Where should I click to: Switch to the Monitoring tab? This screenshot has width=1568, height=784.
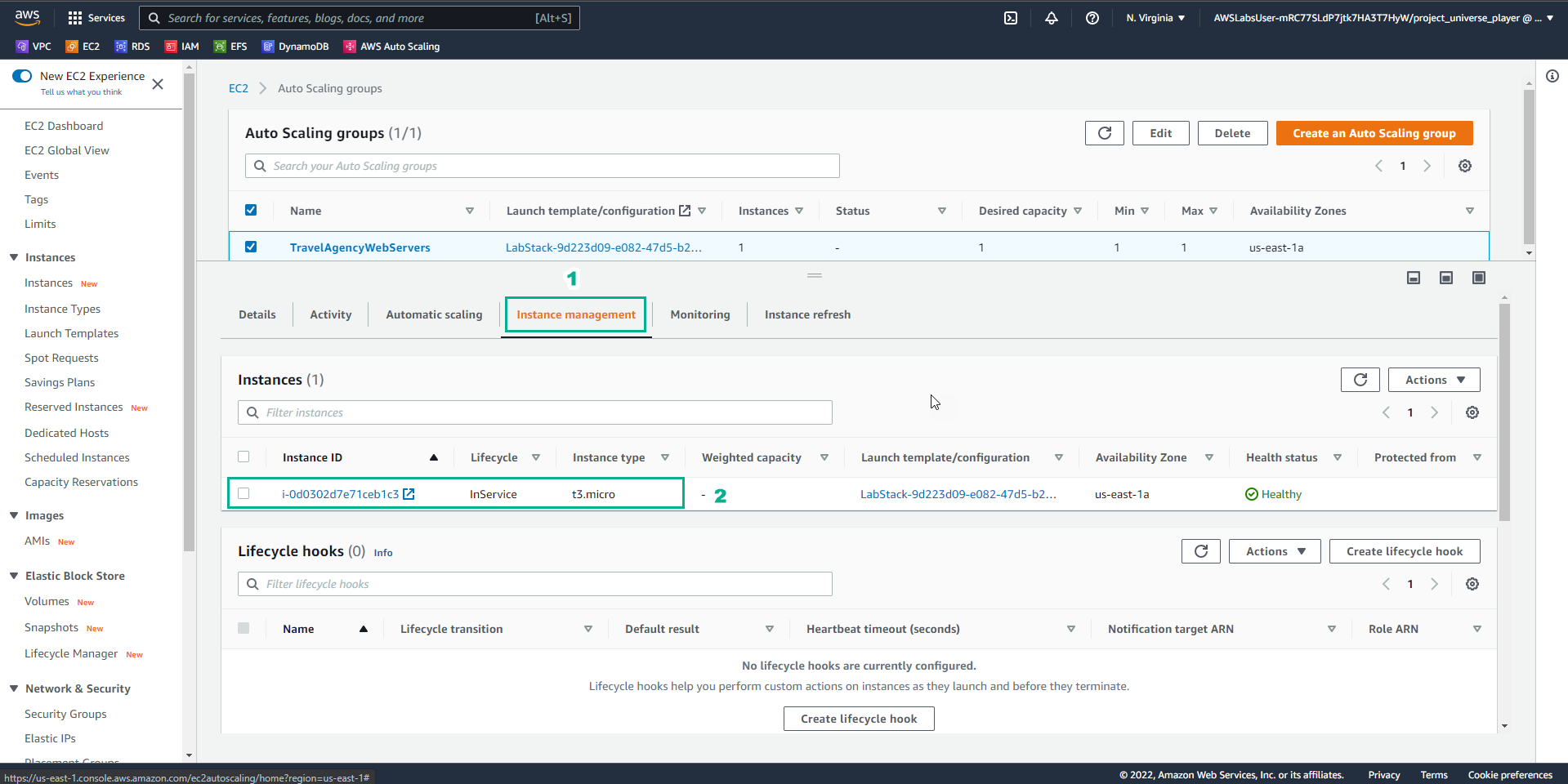point(700,314)
